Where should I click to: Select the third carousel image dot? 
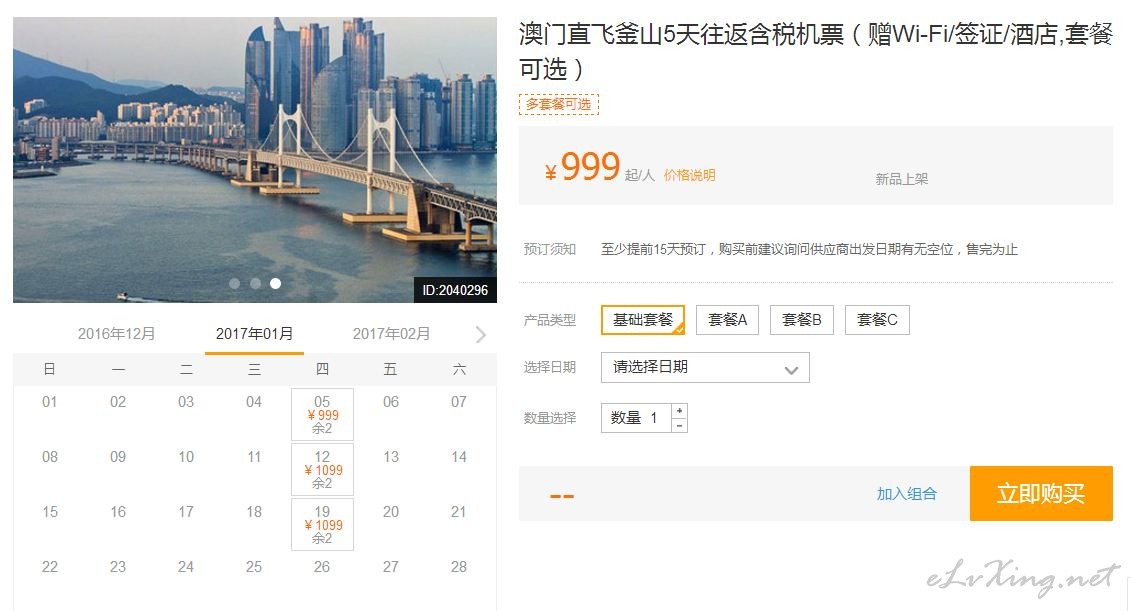(x=276, y=283)
